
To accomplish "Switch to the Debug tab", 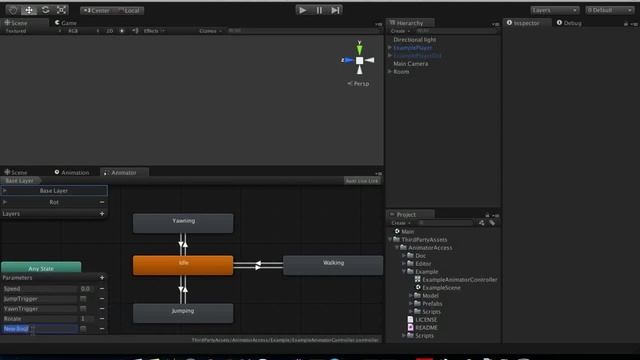I will (x=569, y=23).
